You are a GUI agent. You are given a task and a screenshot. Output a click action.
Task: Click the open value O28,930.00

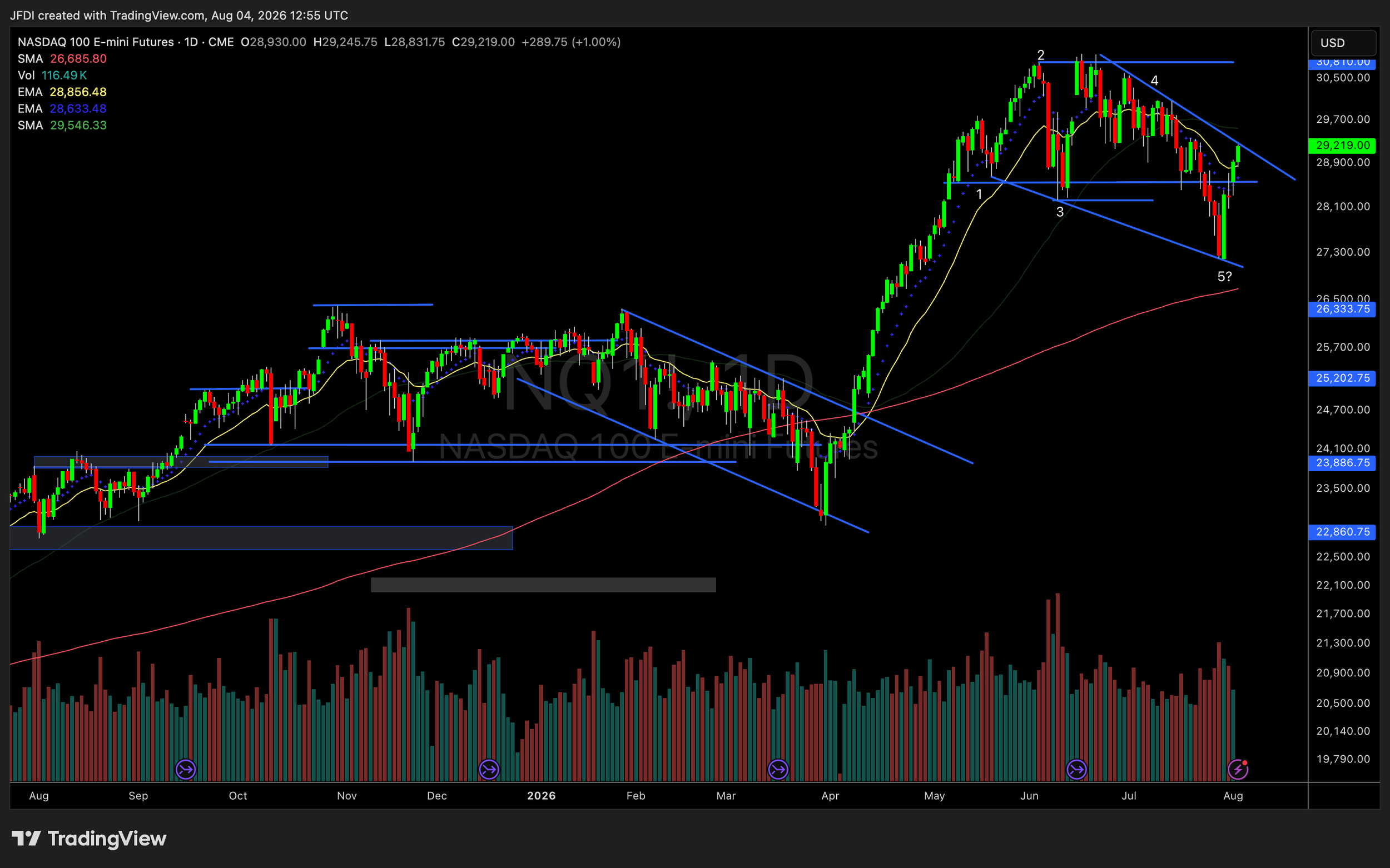point(274,42)
